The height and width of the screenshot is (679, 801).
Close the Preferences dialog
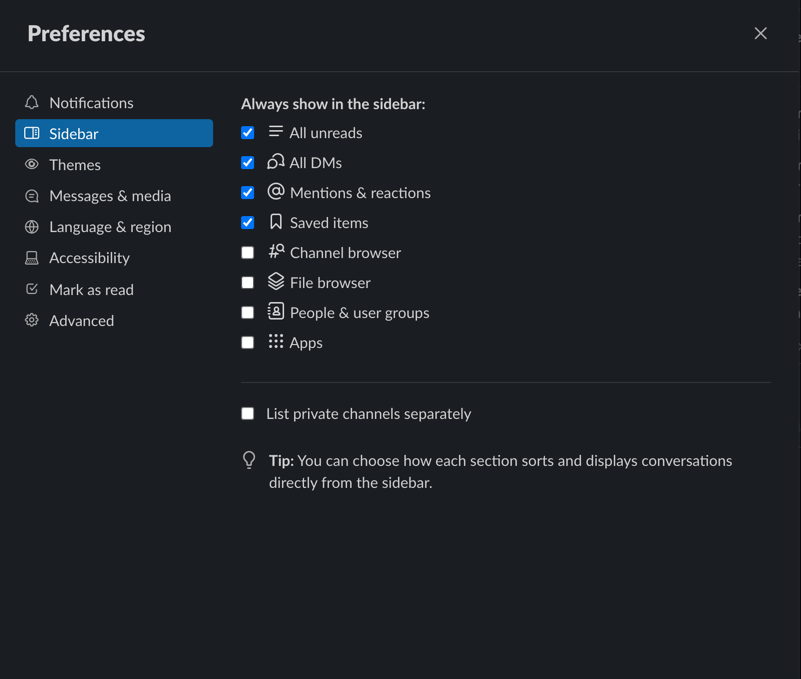click(761, 33)
